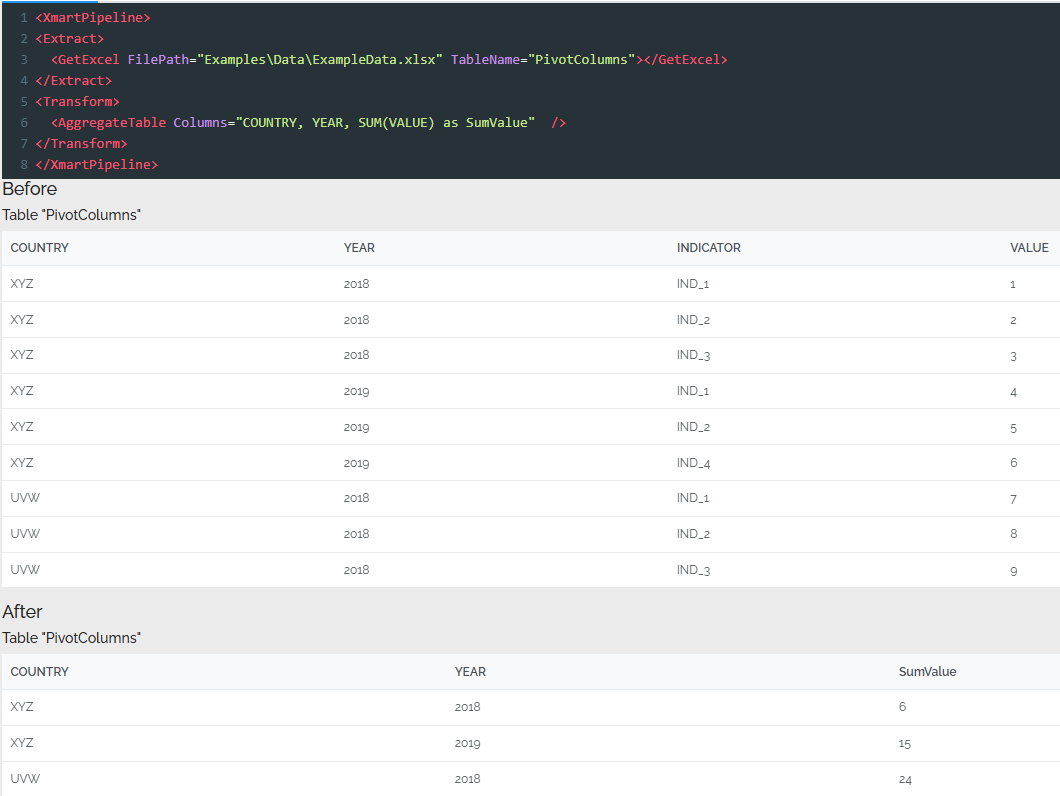Click IND_1 cell in row with value 7
Viewport: 1060px width, 796px height.
(693, 498)
